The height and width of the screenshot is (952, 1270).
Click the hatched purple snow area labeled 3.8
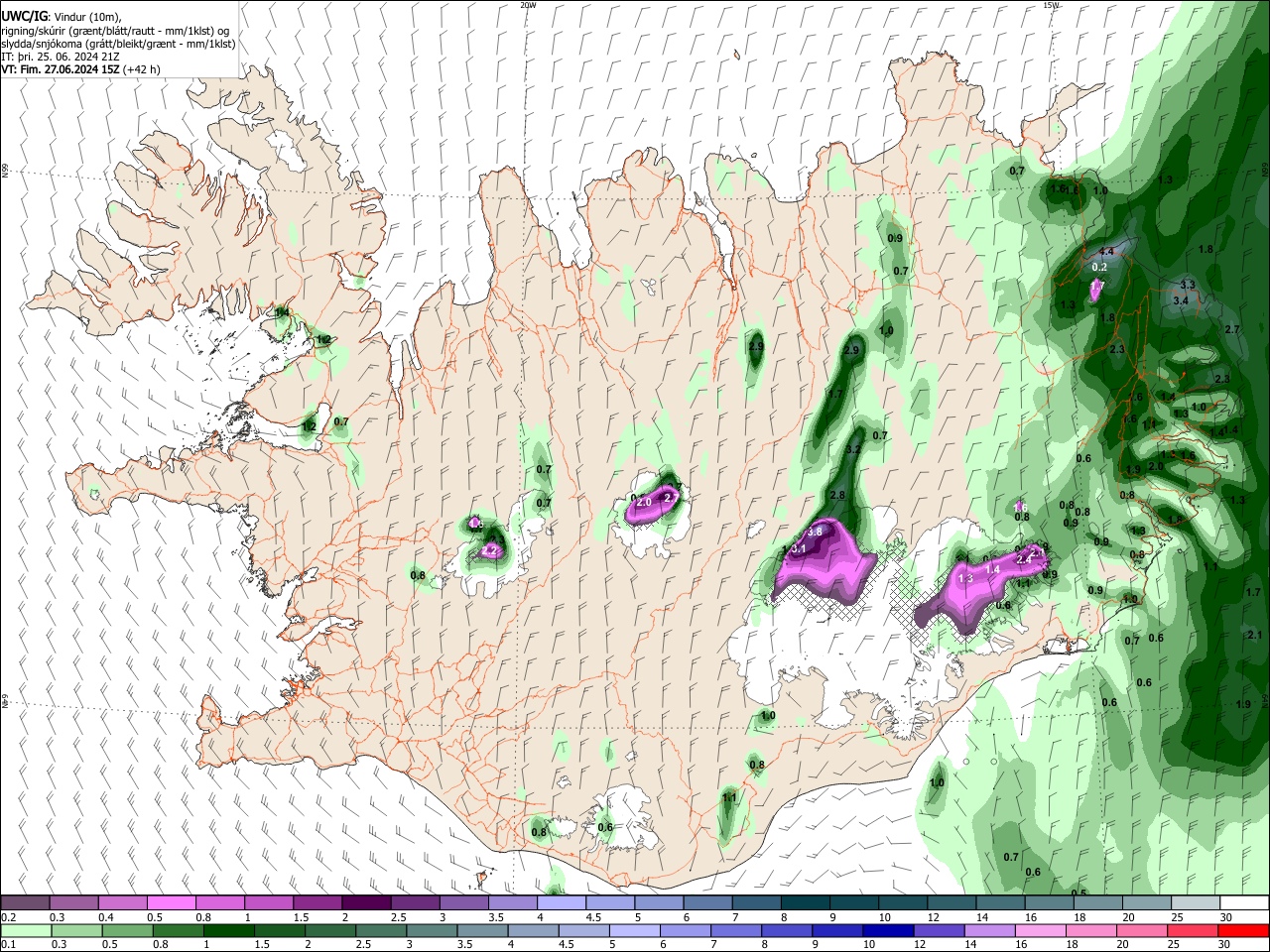point(824,565)
